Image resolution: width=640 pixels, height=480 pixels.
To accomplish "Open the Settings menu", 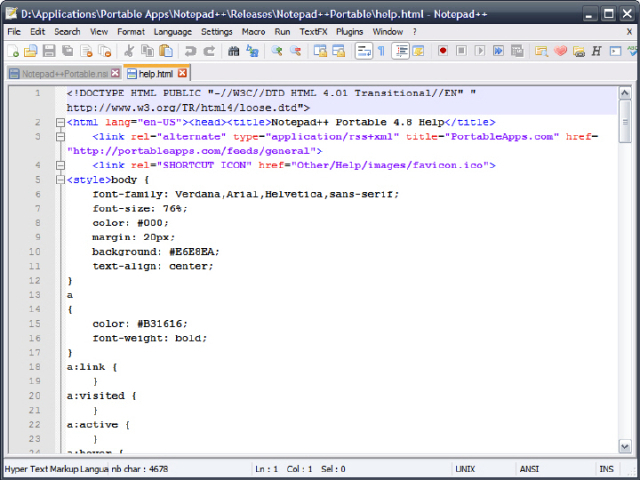I will (x=217, y=32).
